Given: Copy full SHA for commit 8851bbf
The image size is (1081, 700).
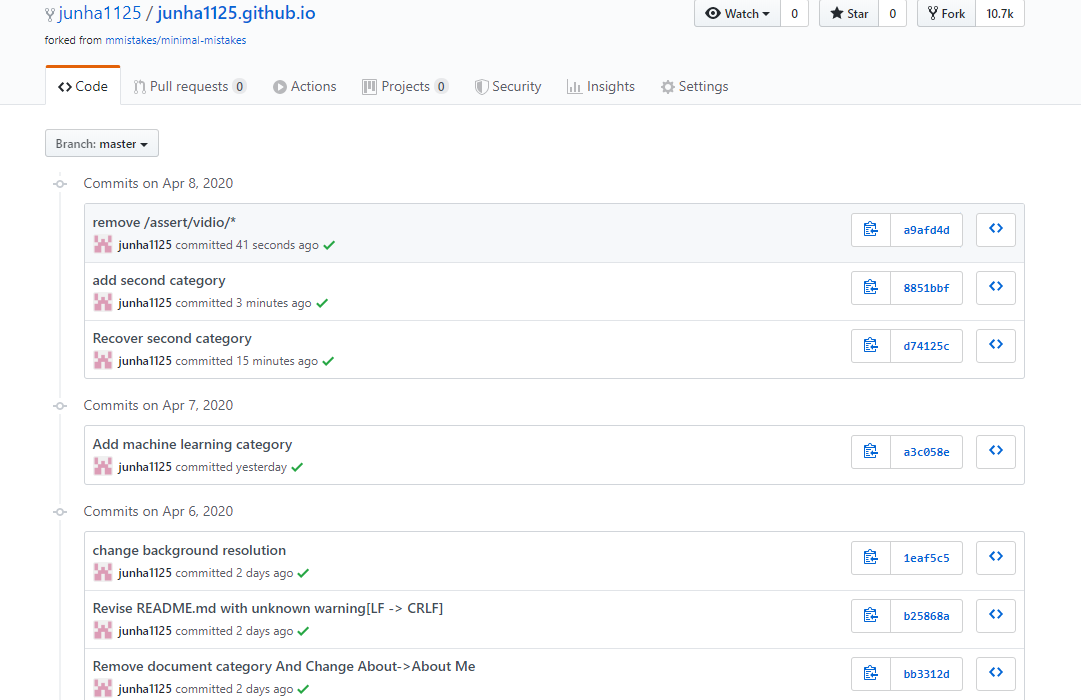Looking at the screenshot, I should (871, 288).
